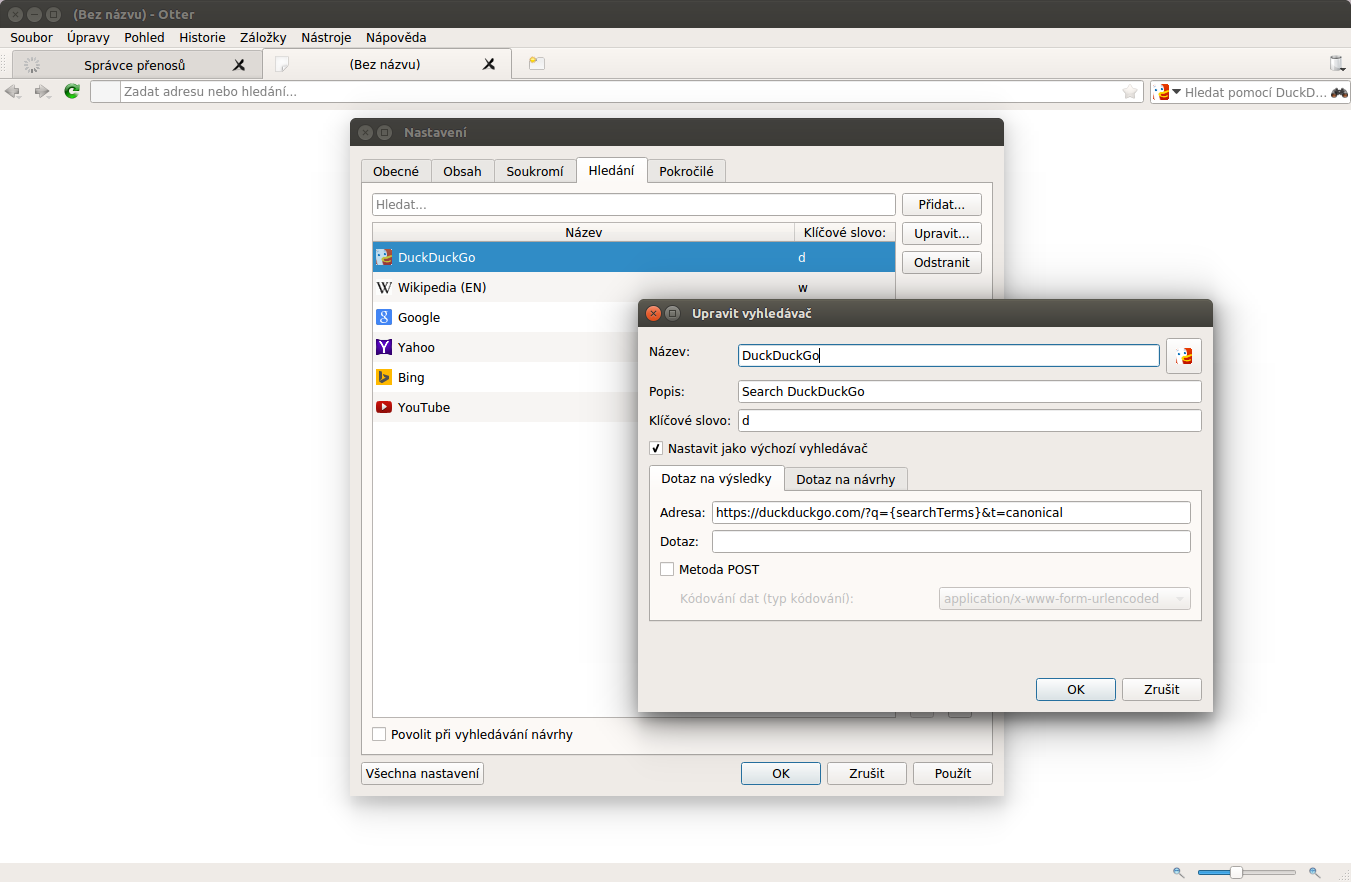Remove the engine with Odstranit button
1351x882 pixels.
click(942, 262)
